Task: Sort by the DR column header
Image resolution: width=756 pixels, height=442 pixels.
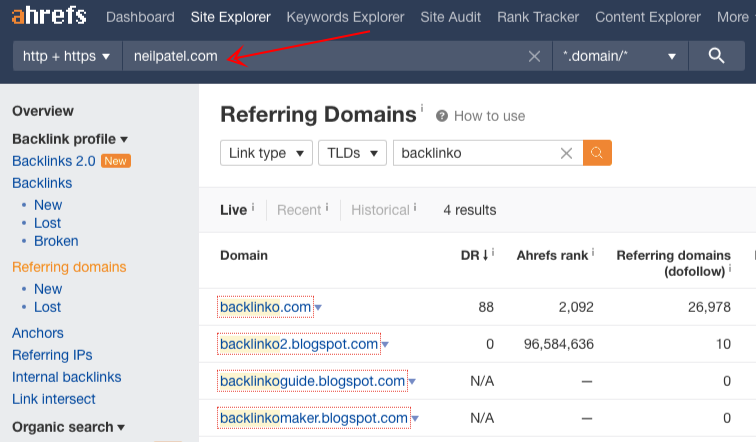Action: coord(474,255)
